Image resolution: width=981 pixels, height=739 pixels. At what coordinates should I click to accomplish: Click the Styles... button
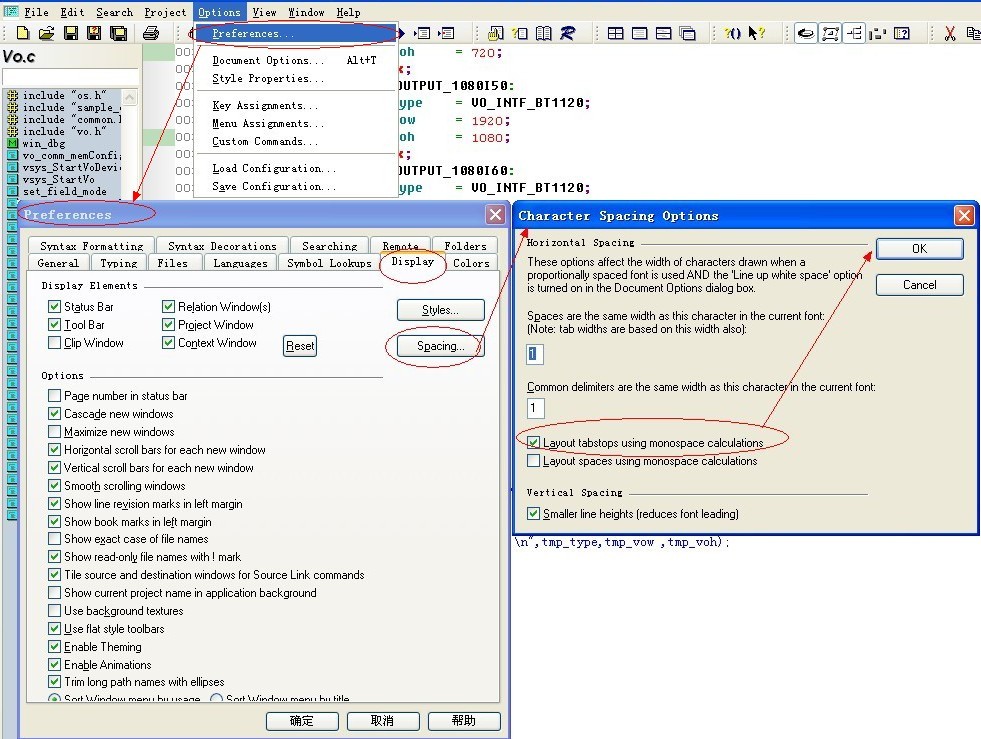tap(440, 310)
